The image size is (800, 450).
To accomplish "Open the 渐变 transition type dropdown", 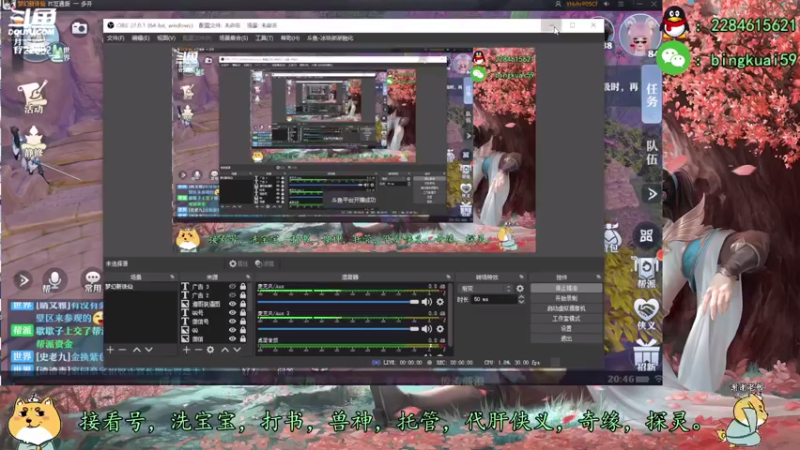I will tap(485, 288).
